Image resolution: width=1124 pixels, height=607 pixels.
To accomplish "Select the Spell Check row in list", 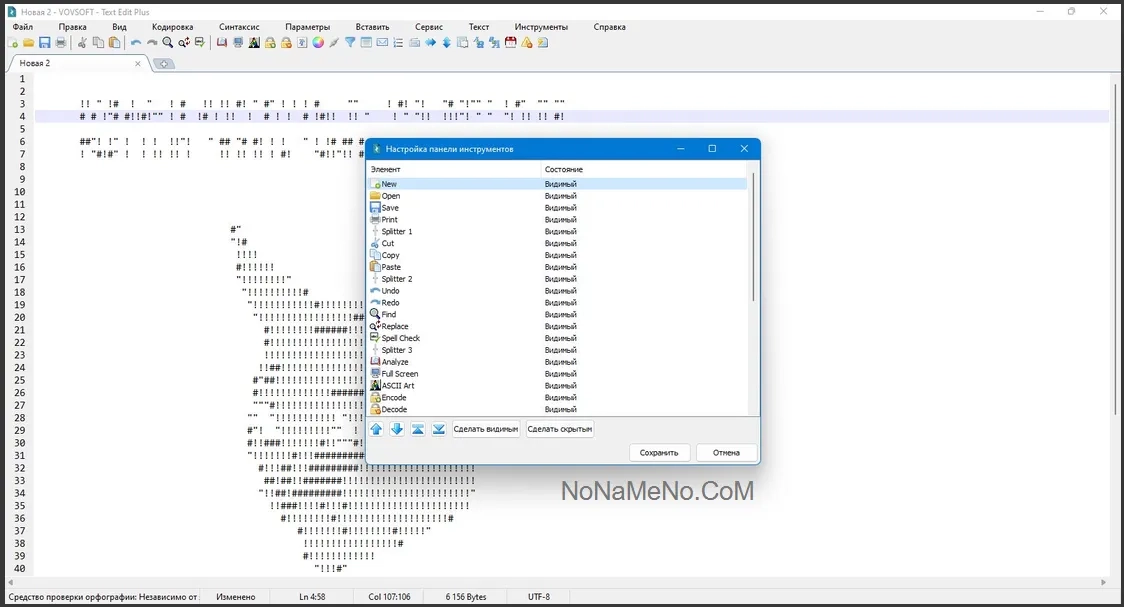I will click(x=400, y=338).
